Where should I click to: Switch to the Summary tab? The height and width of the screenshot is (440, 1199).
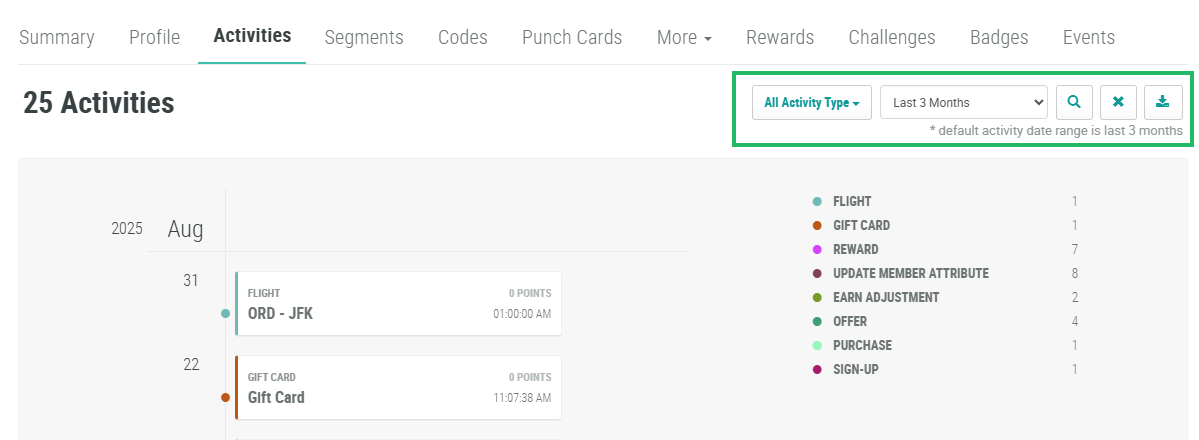(57, 38)
